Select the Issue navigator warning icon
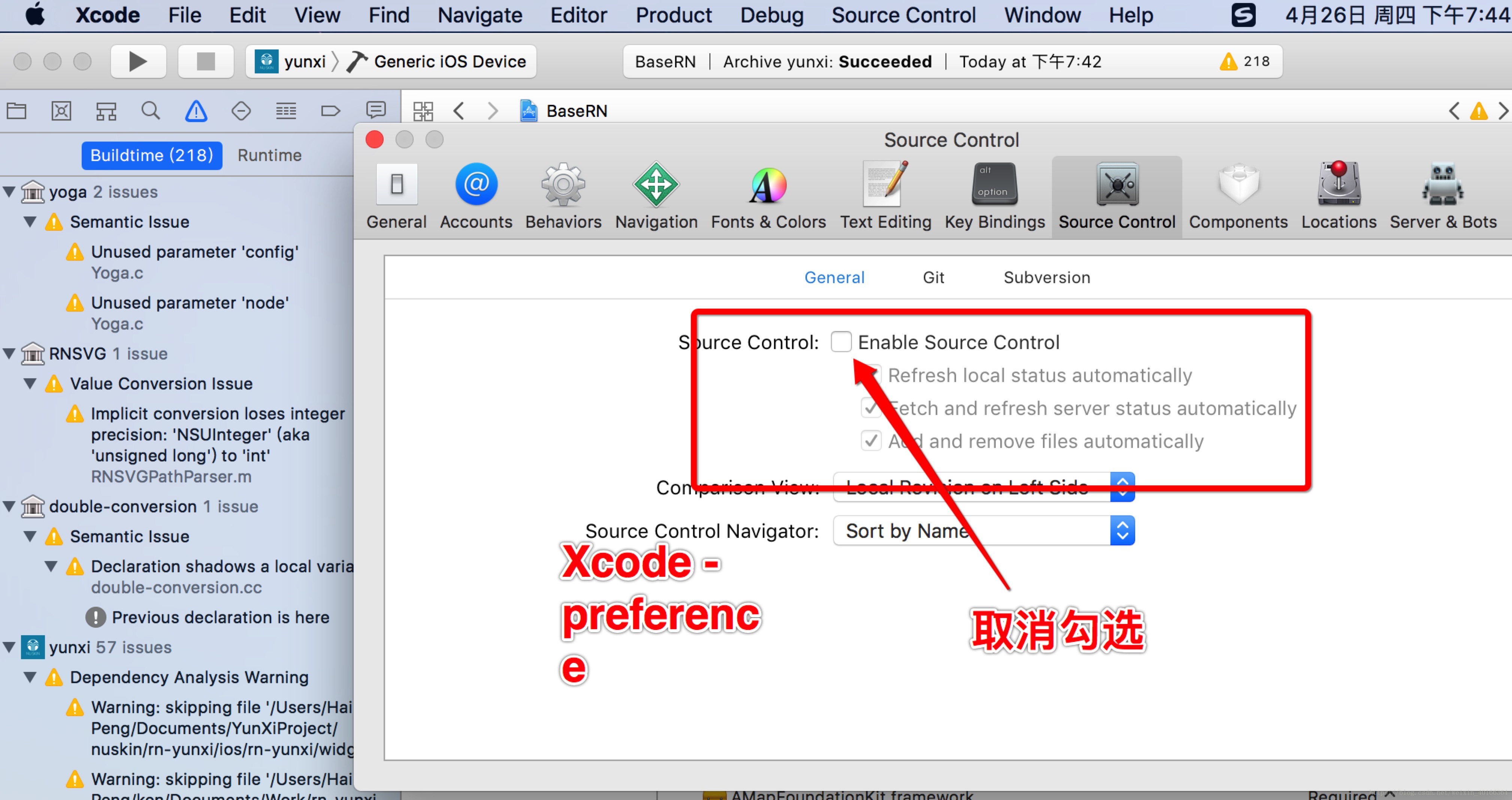 tap(196, 110)
